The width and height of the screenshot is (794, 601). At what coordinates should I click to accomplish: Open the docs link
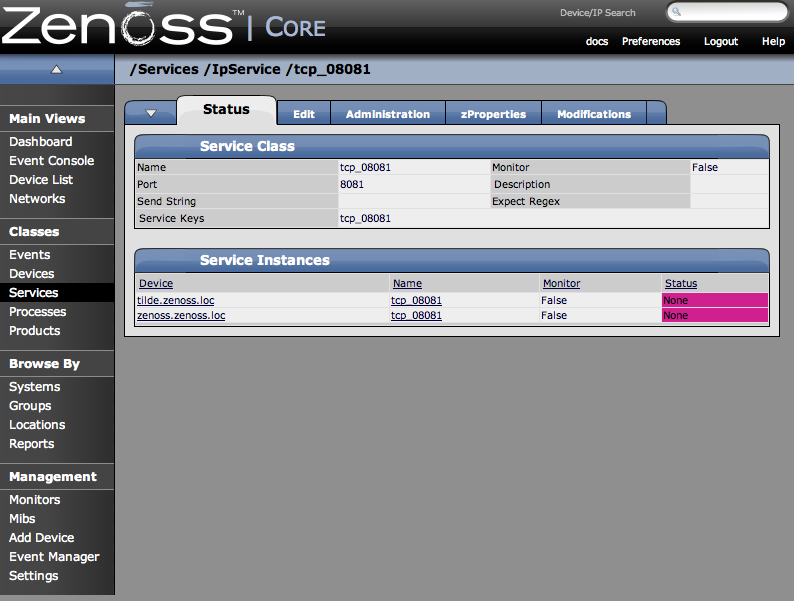(597, 42)
